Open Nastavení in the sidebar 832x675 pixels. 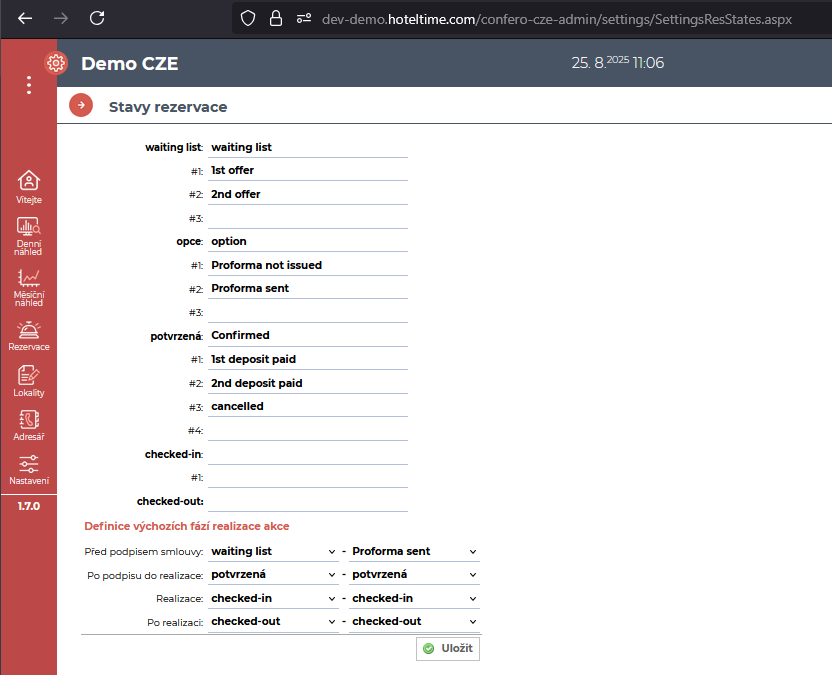click(29, 470)
